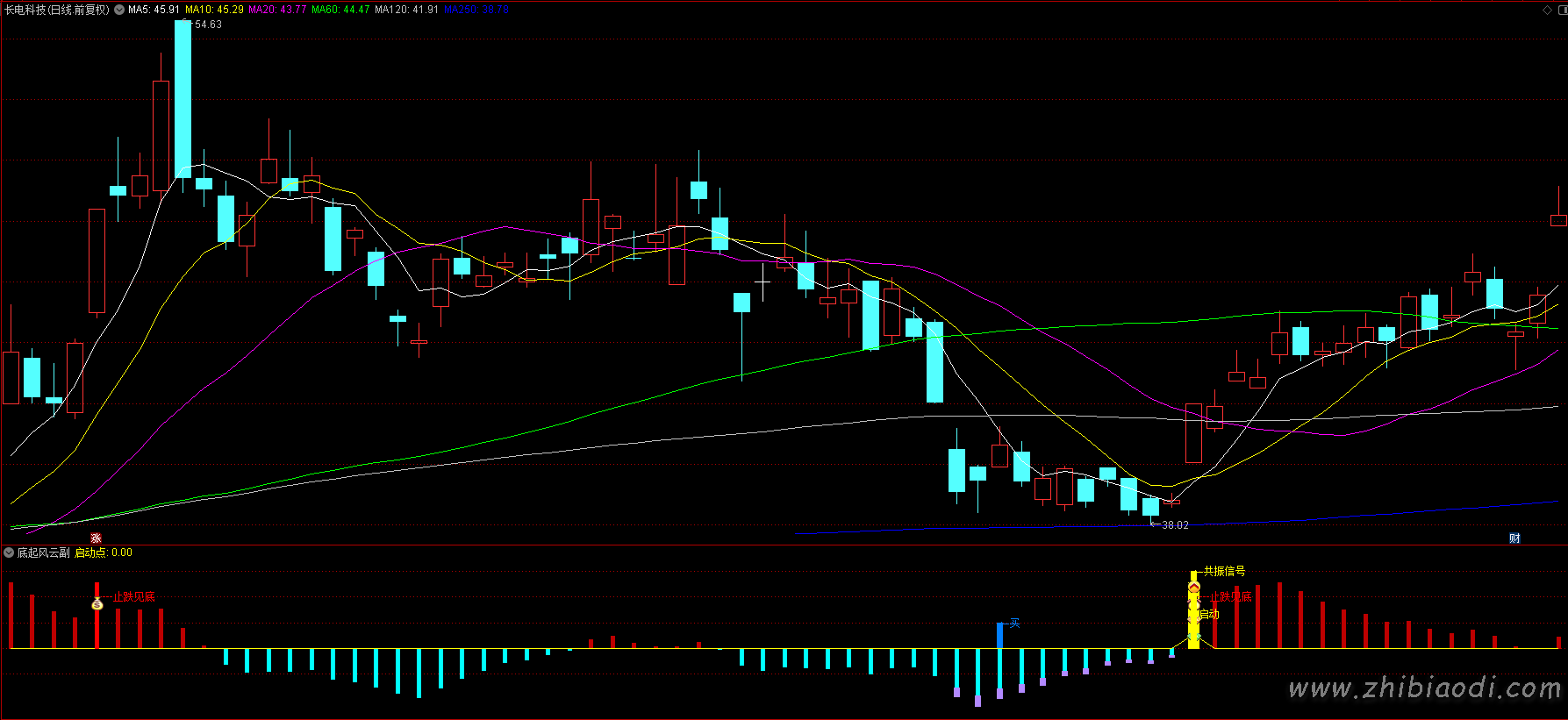
Task: Click the 止跌见底 label below 共振信号
Action: [1230, 597]
